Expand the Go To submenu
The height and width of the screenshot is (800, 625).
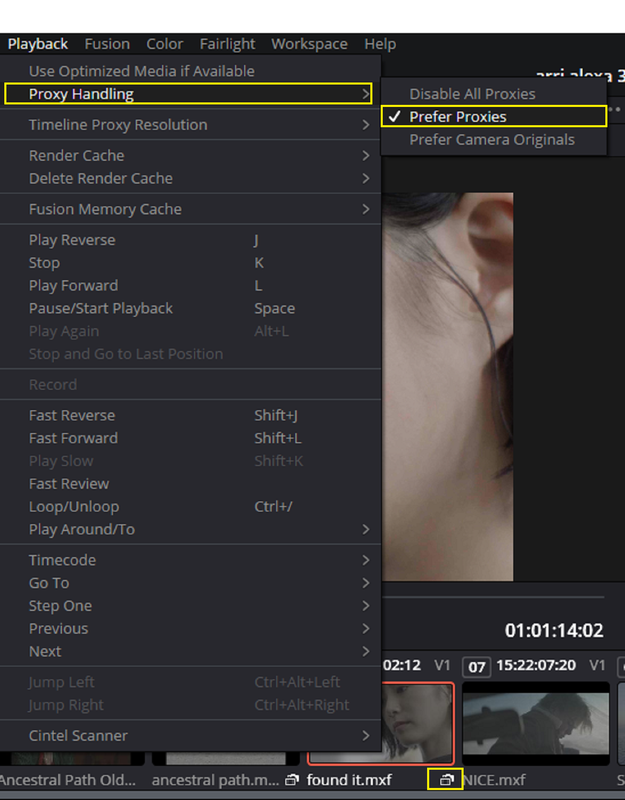click(x=190, y=583)
